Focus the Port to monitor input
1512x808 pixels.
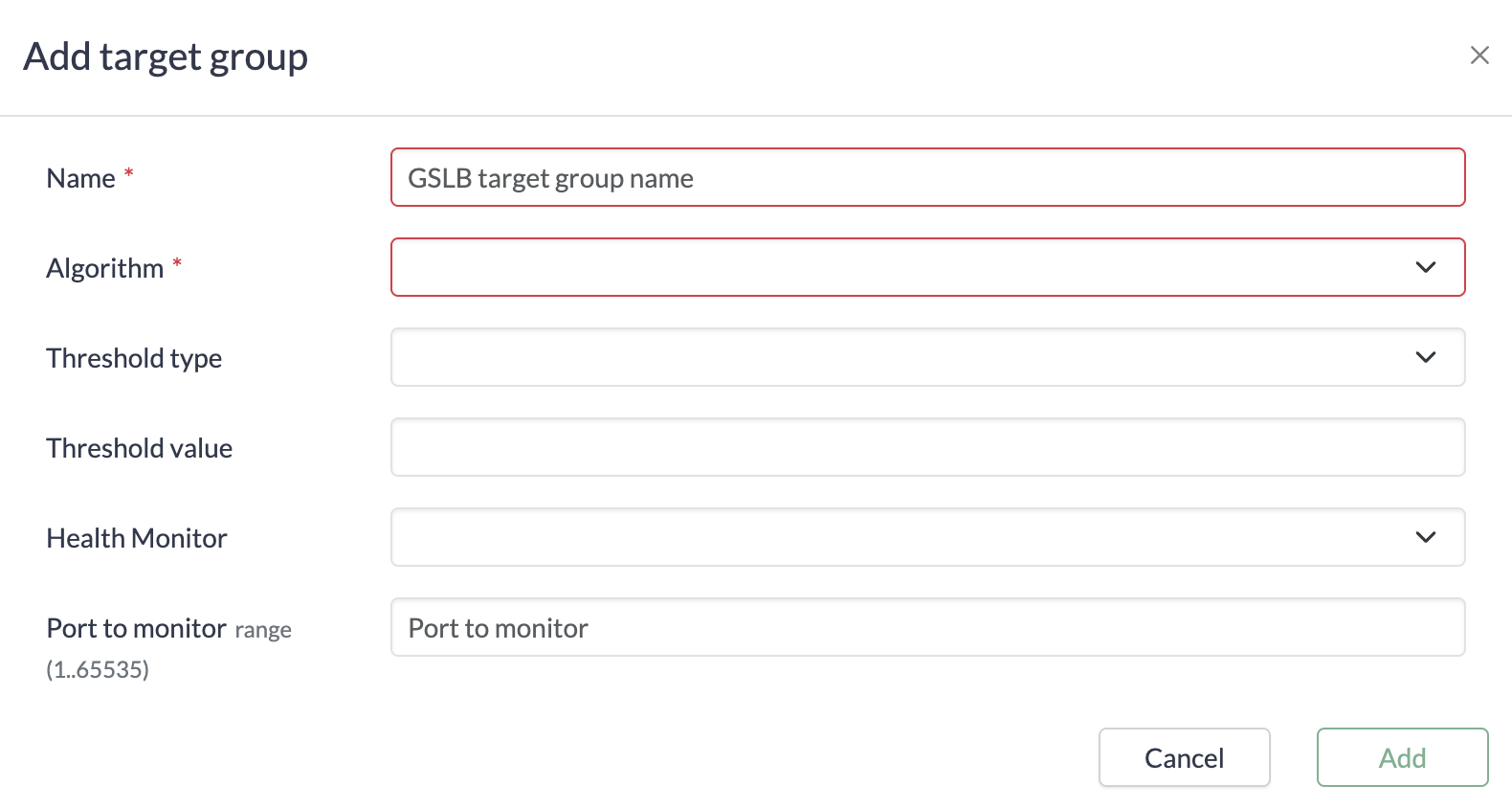click(x=926, y=628)
